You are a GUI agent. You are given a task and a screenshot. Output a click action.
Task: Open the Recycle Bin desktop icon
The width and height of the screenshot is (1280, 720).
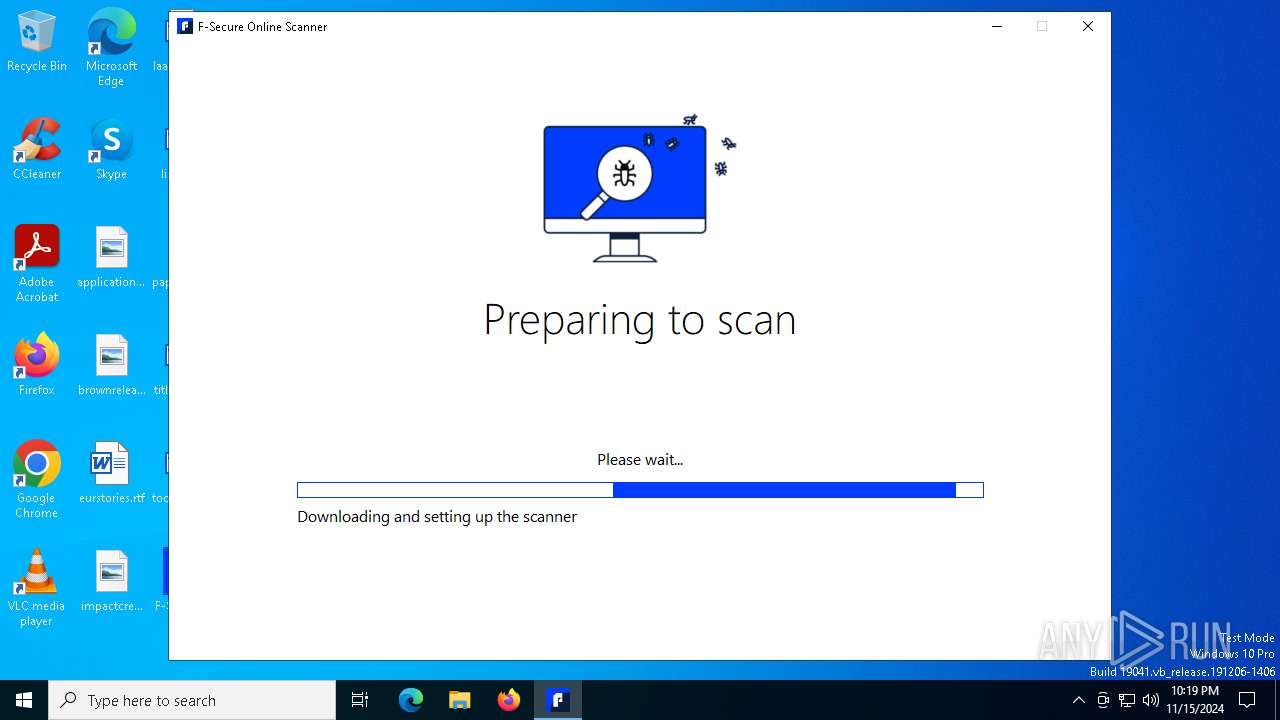tap(37, 40)
